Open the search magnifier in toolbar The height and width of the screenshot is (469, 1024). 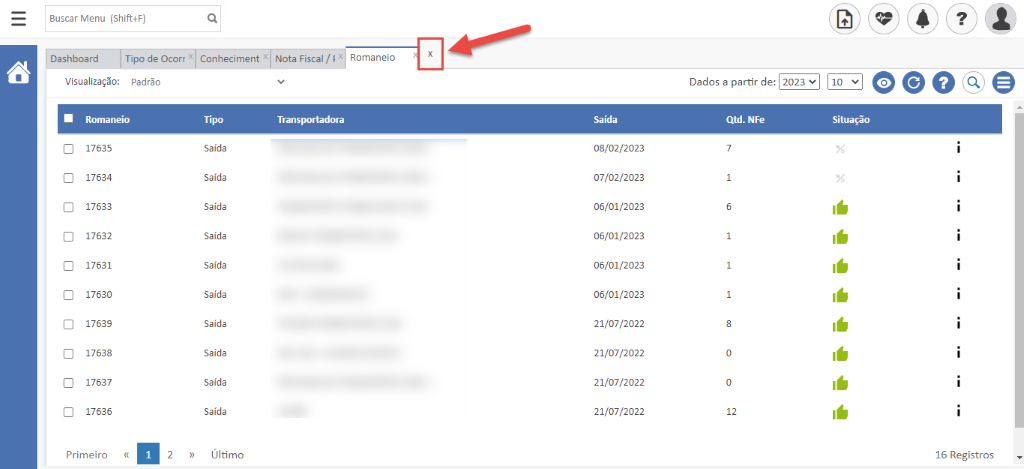973,83
